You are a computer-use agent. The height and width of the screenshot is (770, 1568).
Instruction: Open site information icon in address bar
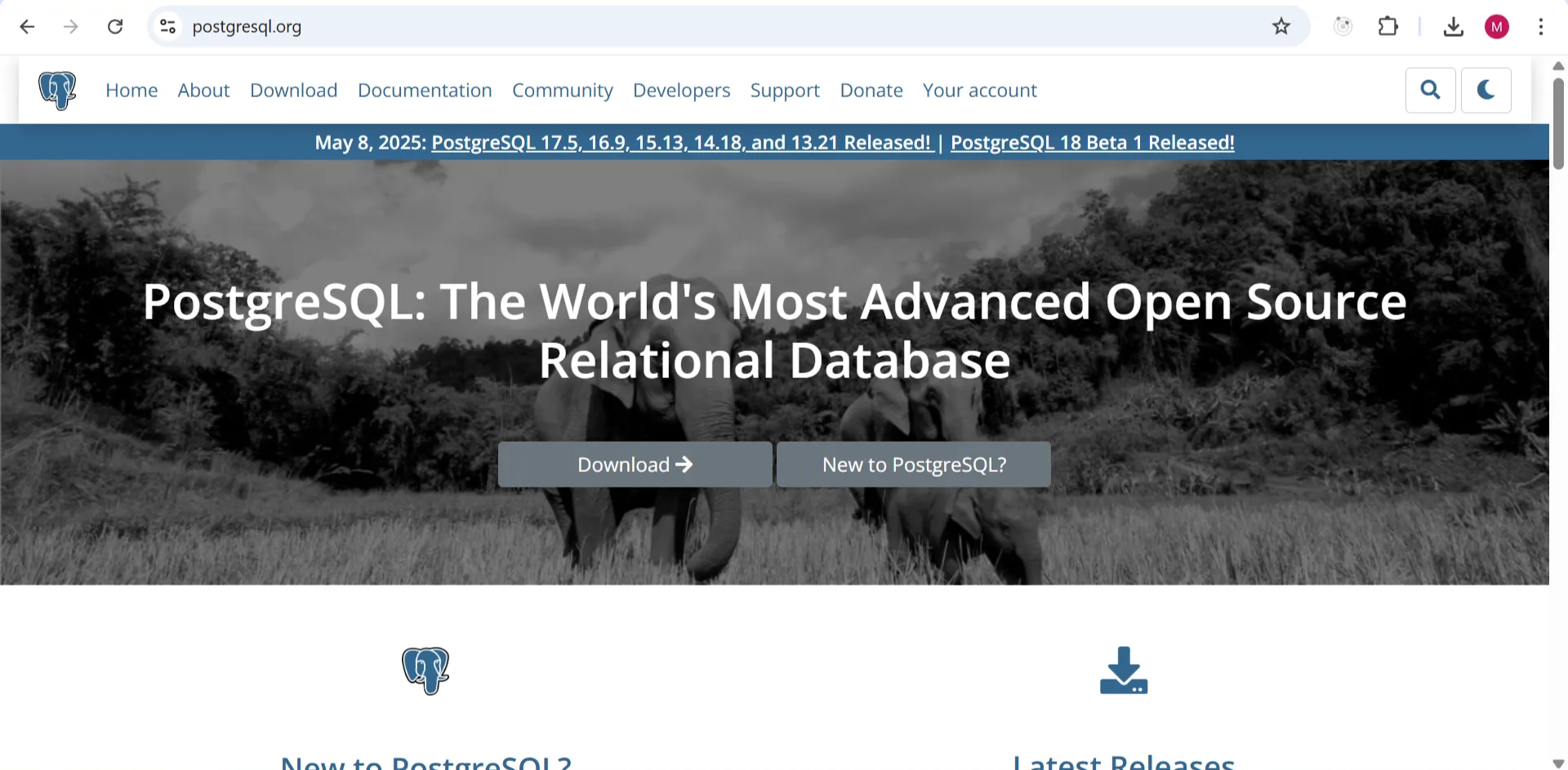click(x=167, y=27)
